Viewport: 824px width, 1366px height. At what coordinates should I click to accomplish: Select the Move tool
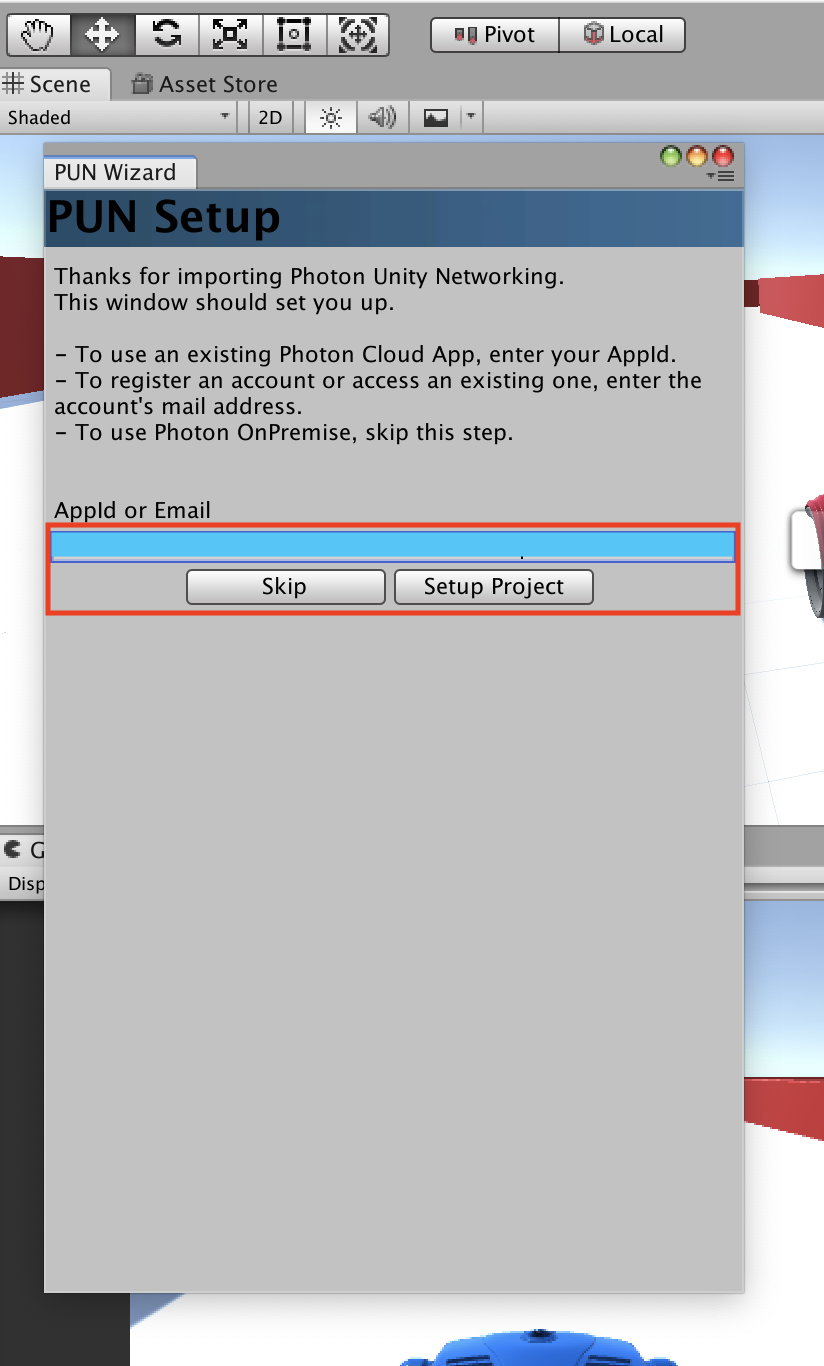click(x=102, y=35)
